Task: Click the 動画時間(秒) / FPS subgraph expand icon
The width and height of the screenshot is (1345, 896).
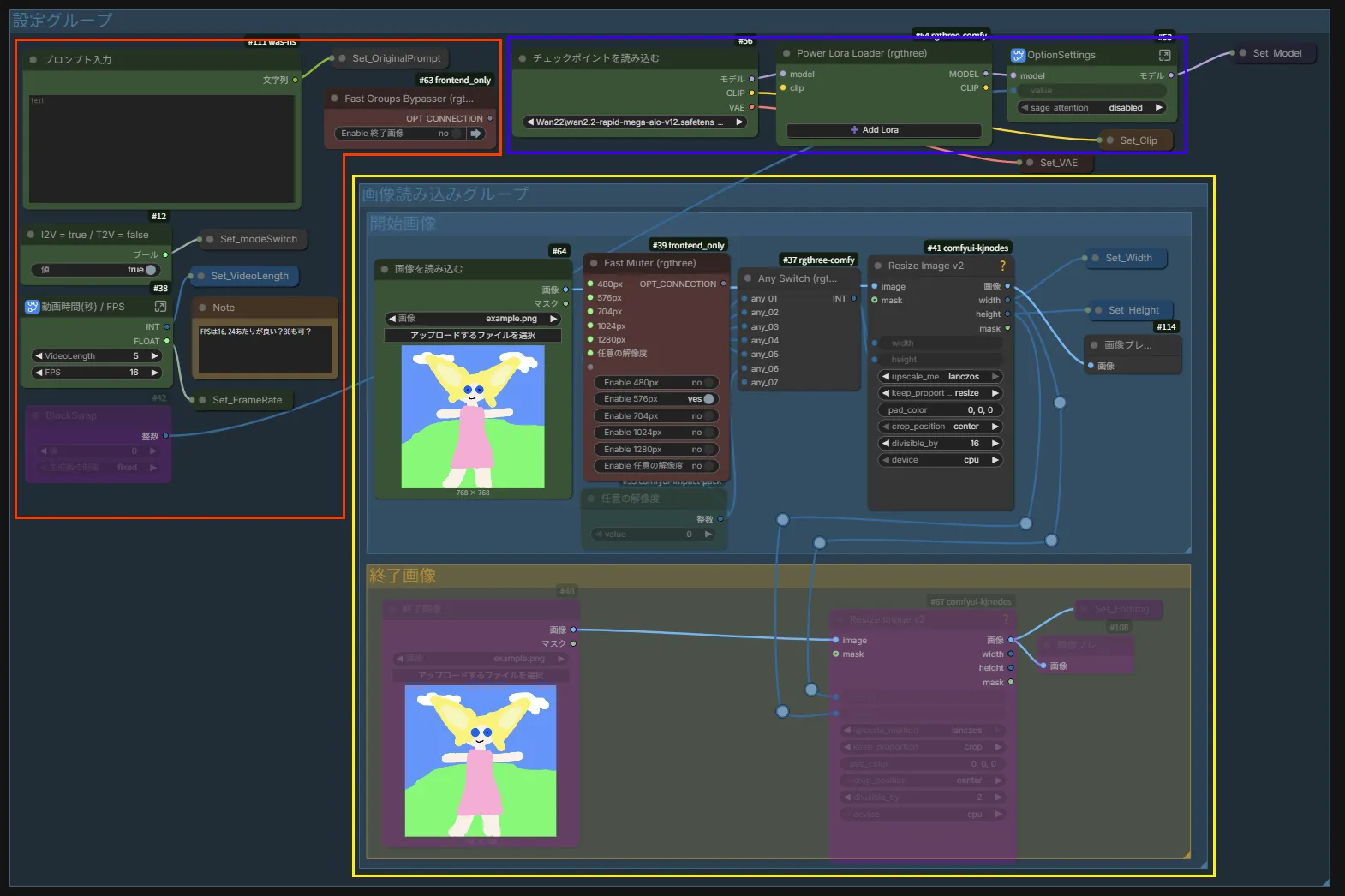Action: 160,307
